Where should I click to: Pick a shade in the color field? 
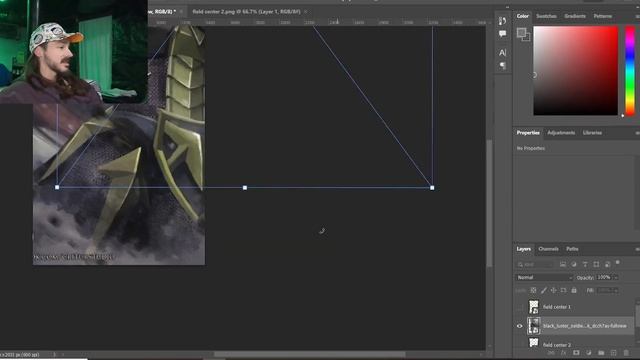pyautogui.click(x=576, y=71)
